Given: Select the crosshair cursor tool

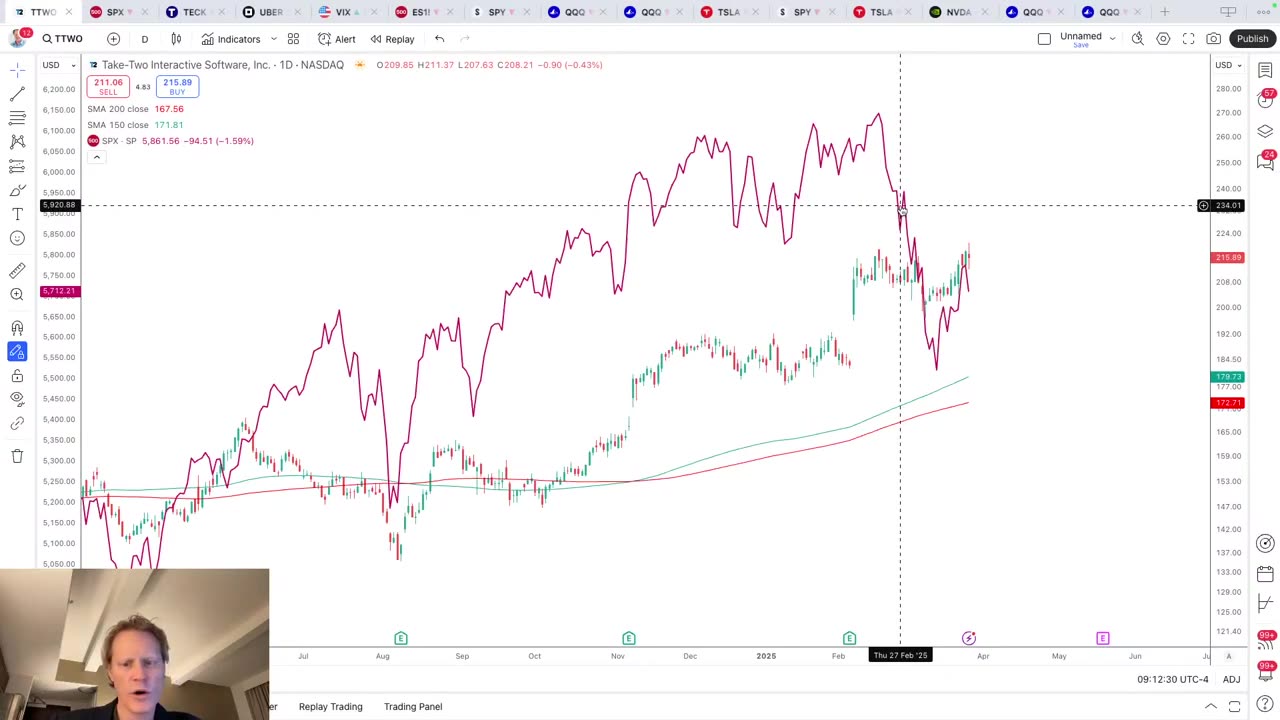Looking at the screenshot, I should [x=17, y=69].
